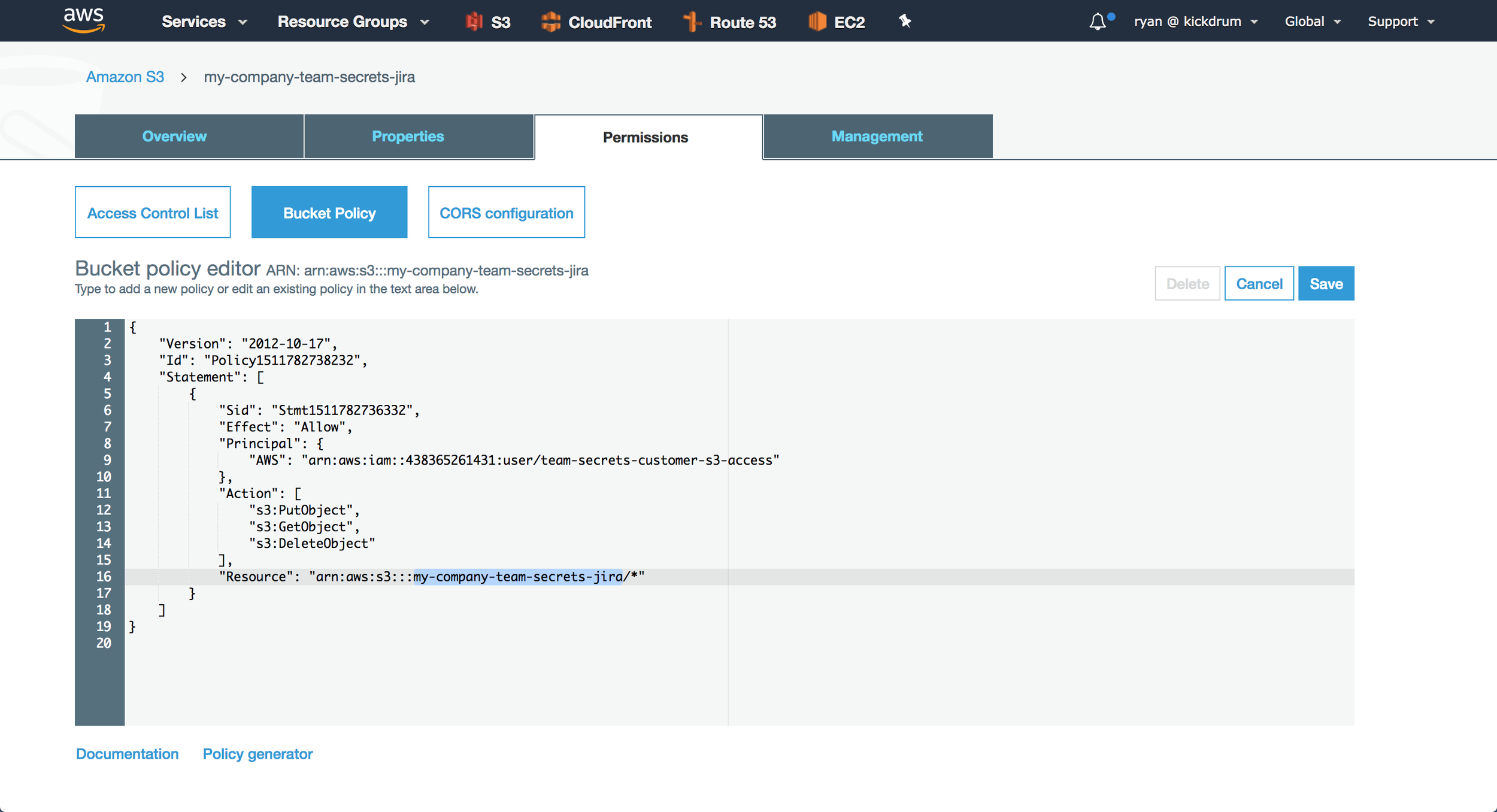Open the Support dropdown
This screenshot has width=1497, height=812.
(1401, 22)
